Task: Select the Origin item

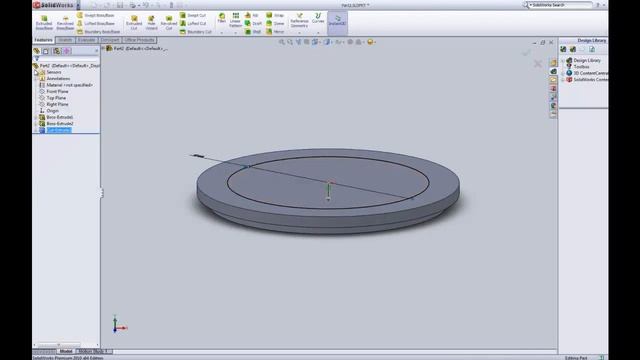Action: pos(52,111)
